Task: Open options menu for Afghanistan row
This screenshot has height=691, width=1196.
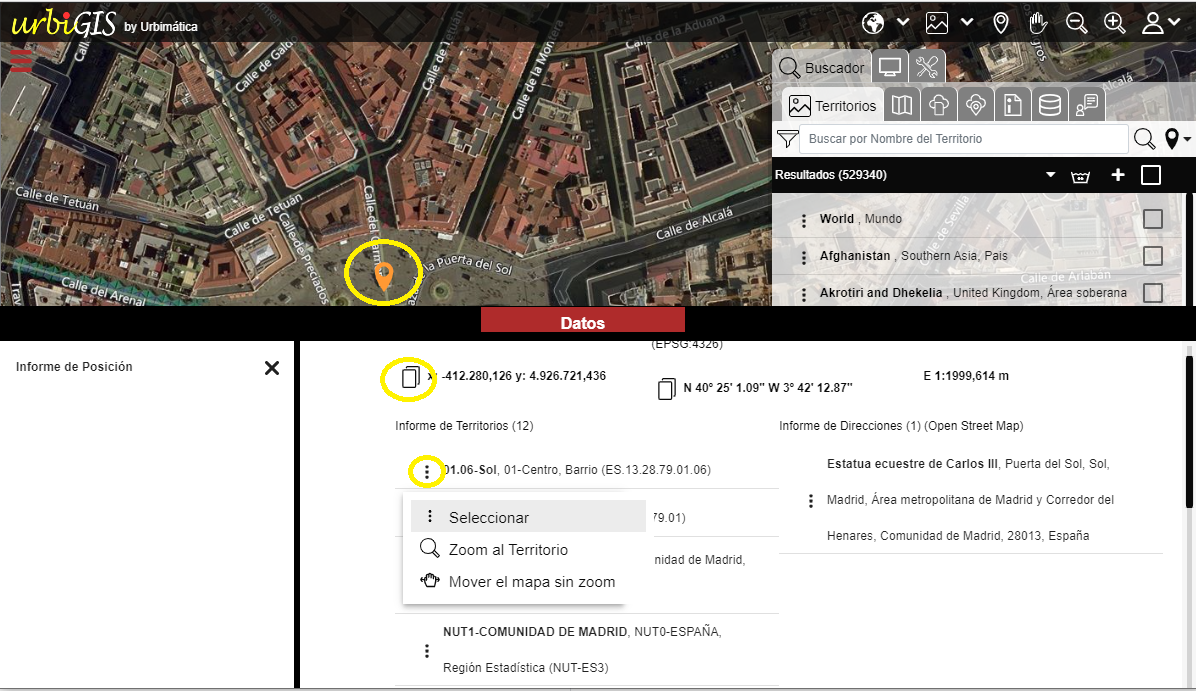Action: [803, 257]
